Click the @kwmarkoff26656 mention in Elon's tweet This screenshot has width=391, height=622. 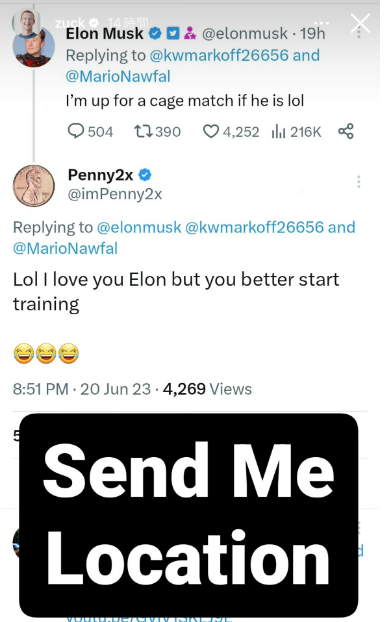pos(219,55)
